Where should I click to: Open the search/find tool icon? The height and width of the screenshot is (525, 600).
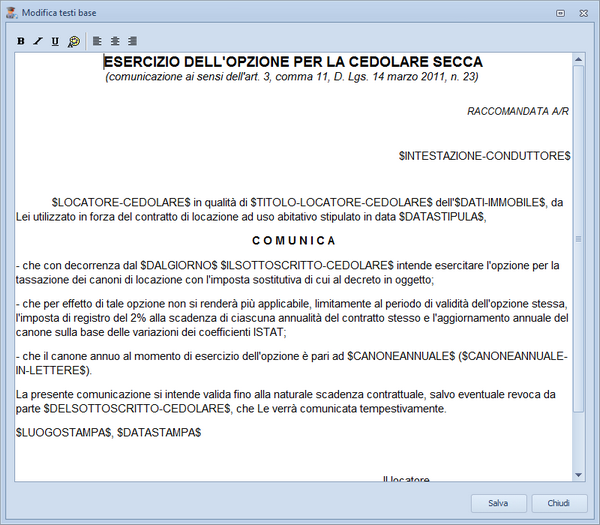73,41
